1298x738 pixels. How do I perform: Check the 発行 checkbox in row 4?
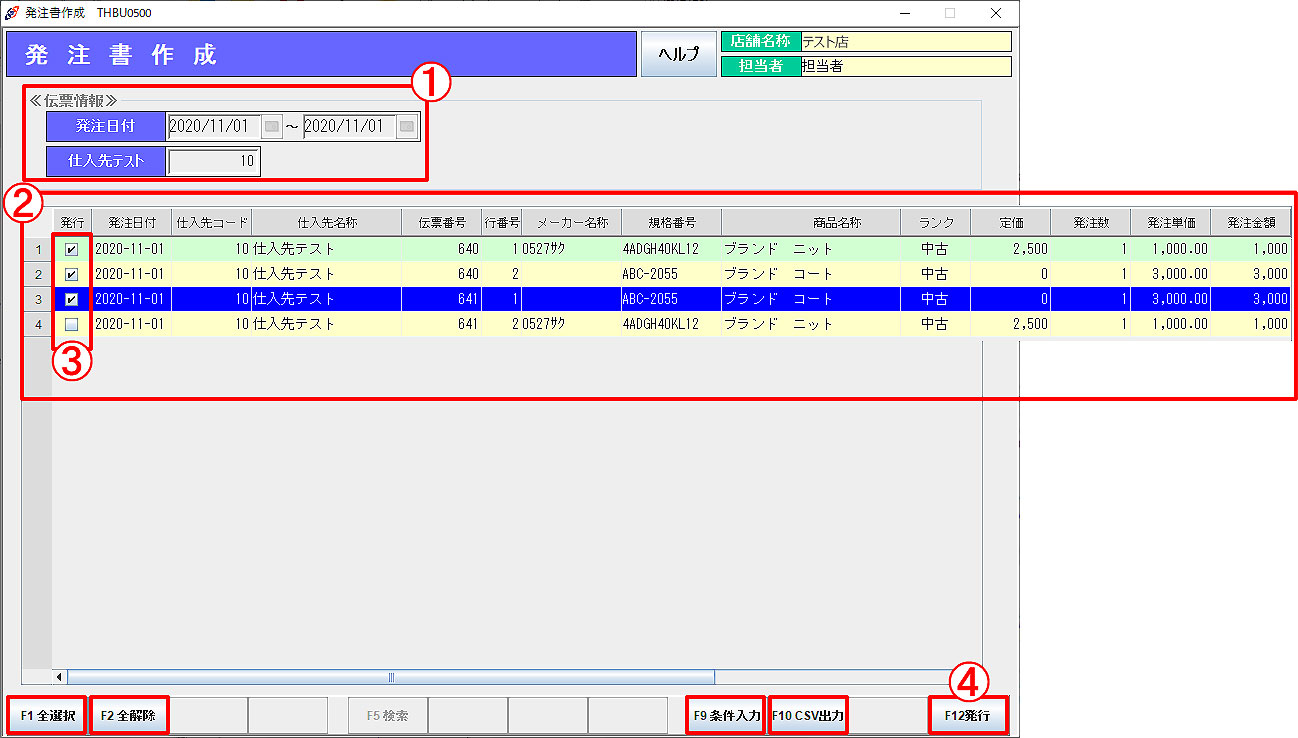tap(71, 324)
